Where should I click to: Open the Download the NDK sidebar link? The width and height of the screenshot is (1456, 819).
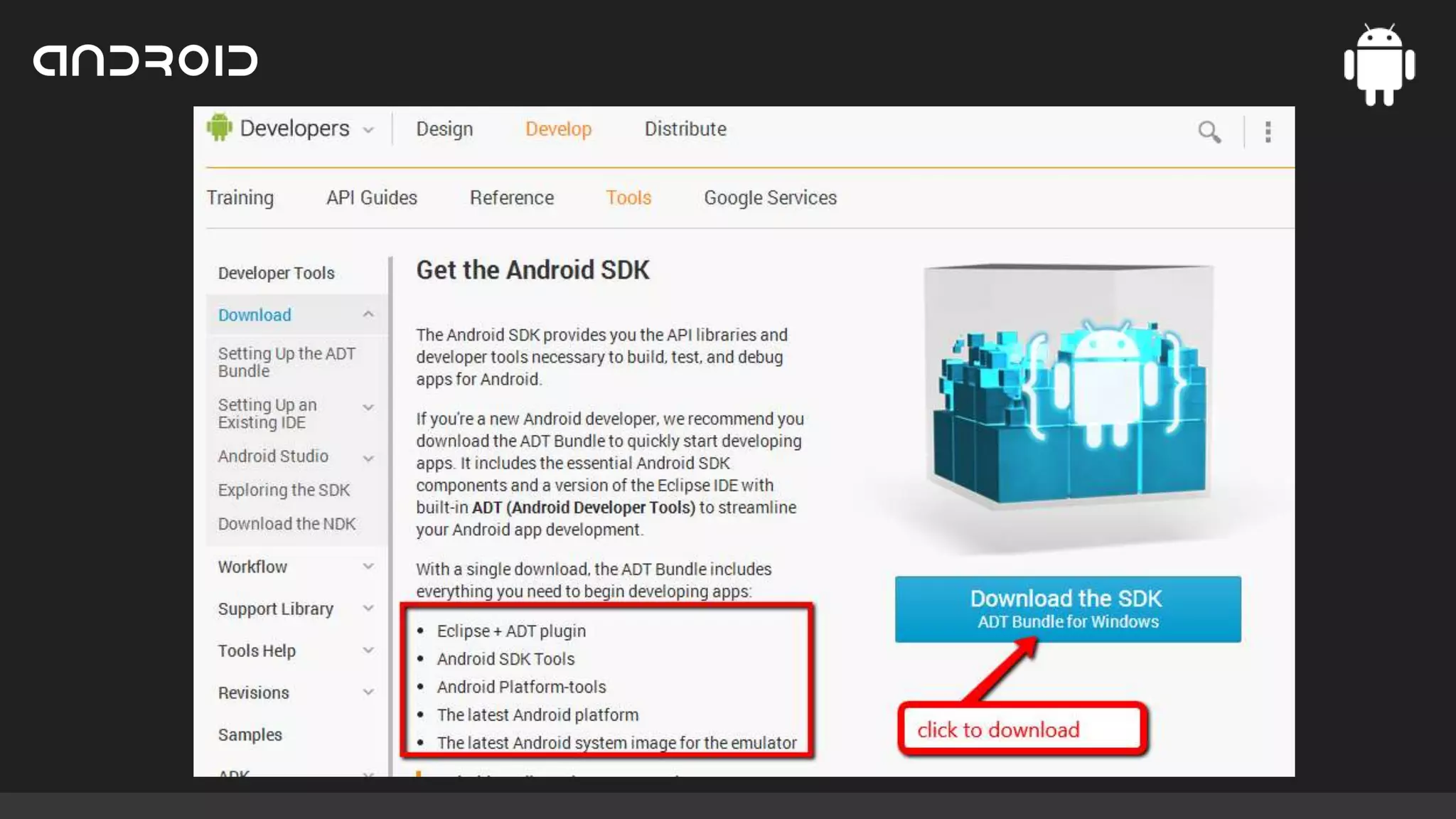(287, 524)
